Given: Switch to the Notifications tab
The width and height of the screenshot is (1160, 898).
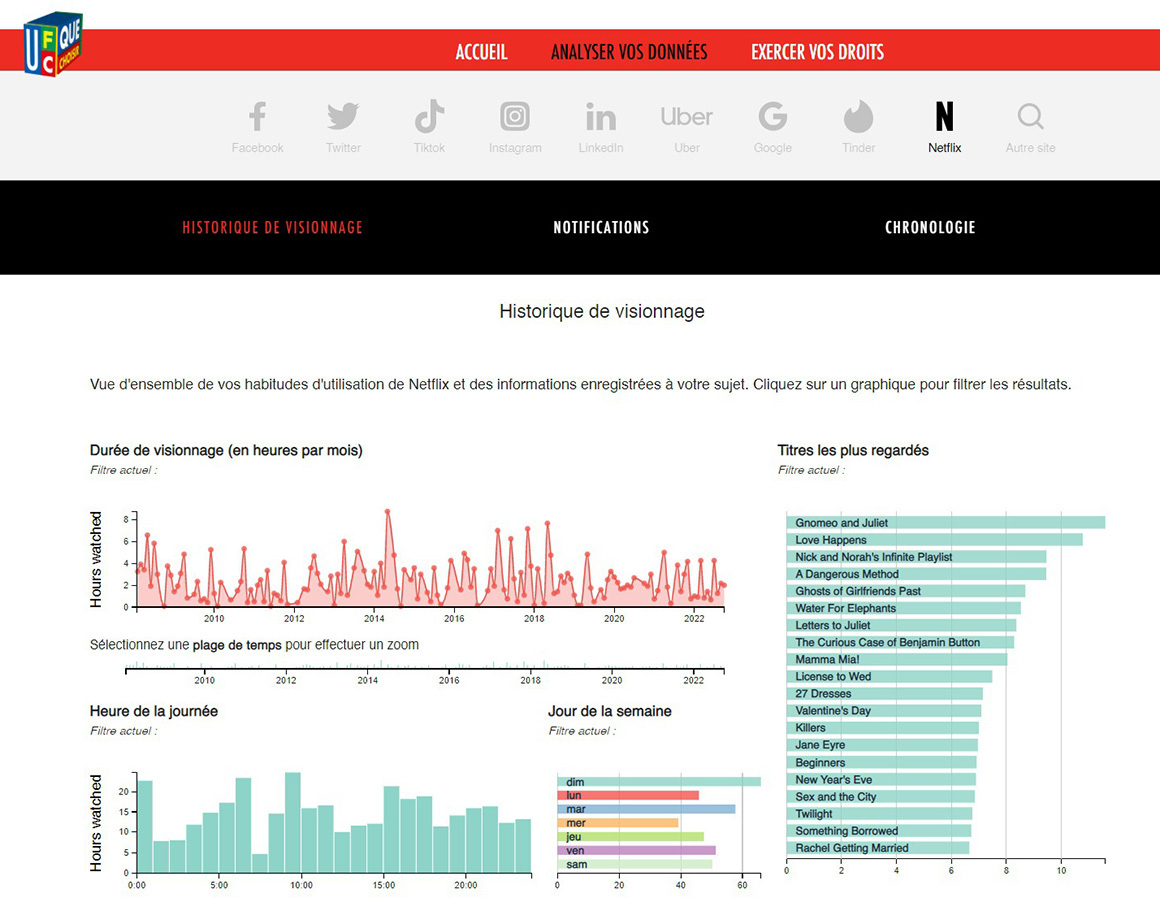Looking at the screenshot, I should 601,227.
